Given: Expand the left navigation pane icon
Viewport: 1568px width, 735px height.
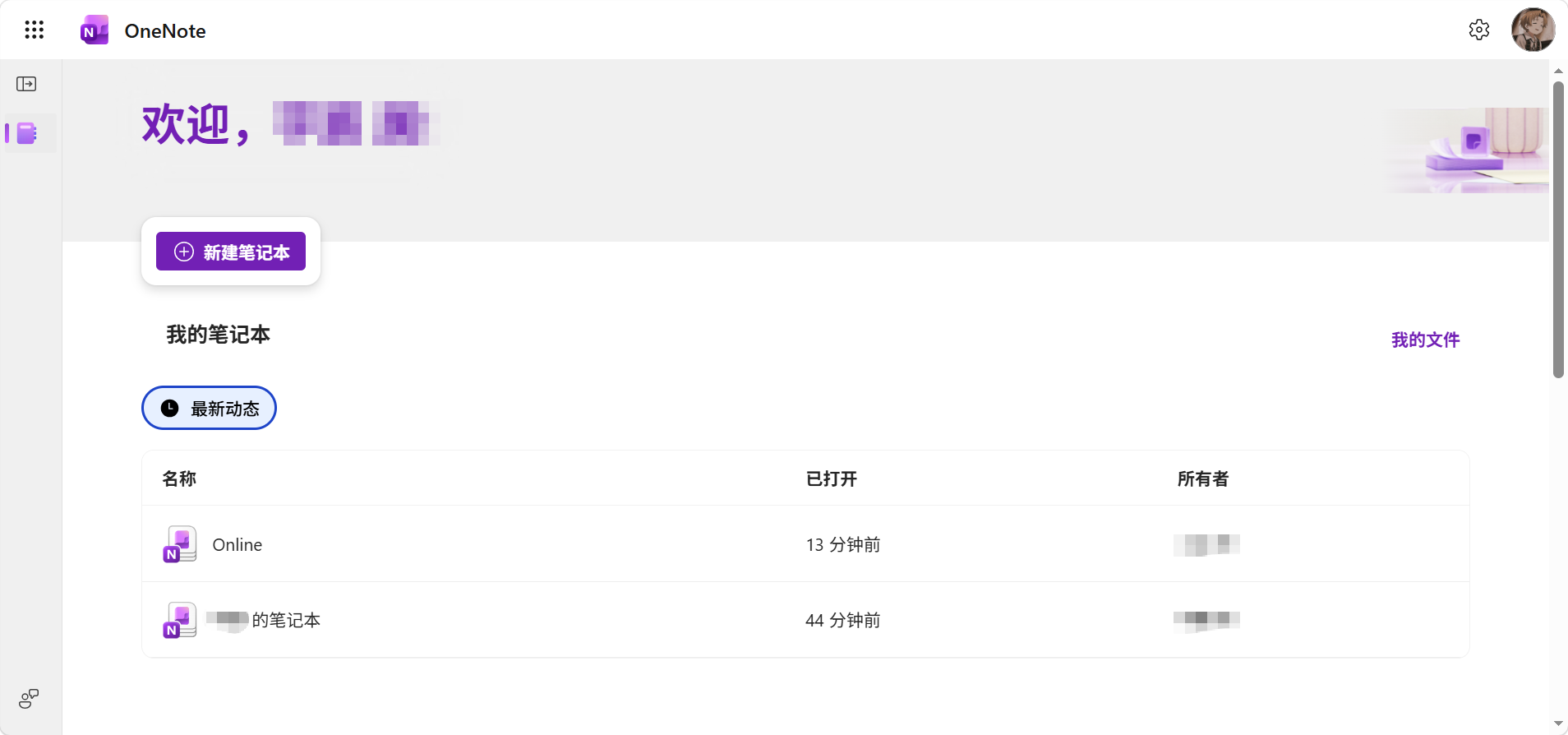Looking at the screenshot, I should click(x=26, y=84).
